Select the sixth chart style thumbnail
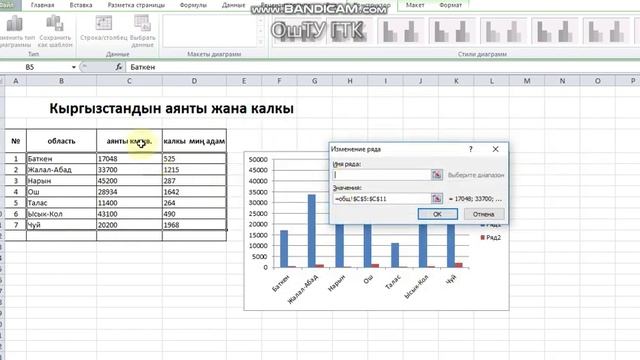 [x=555, y=31]
